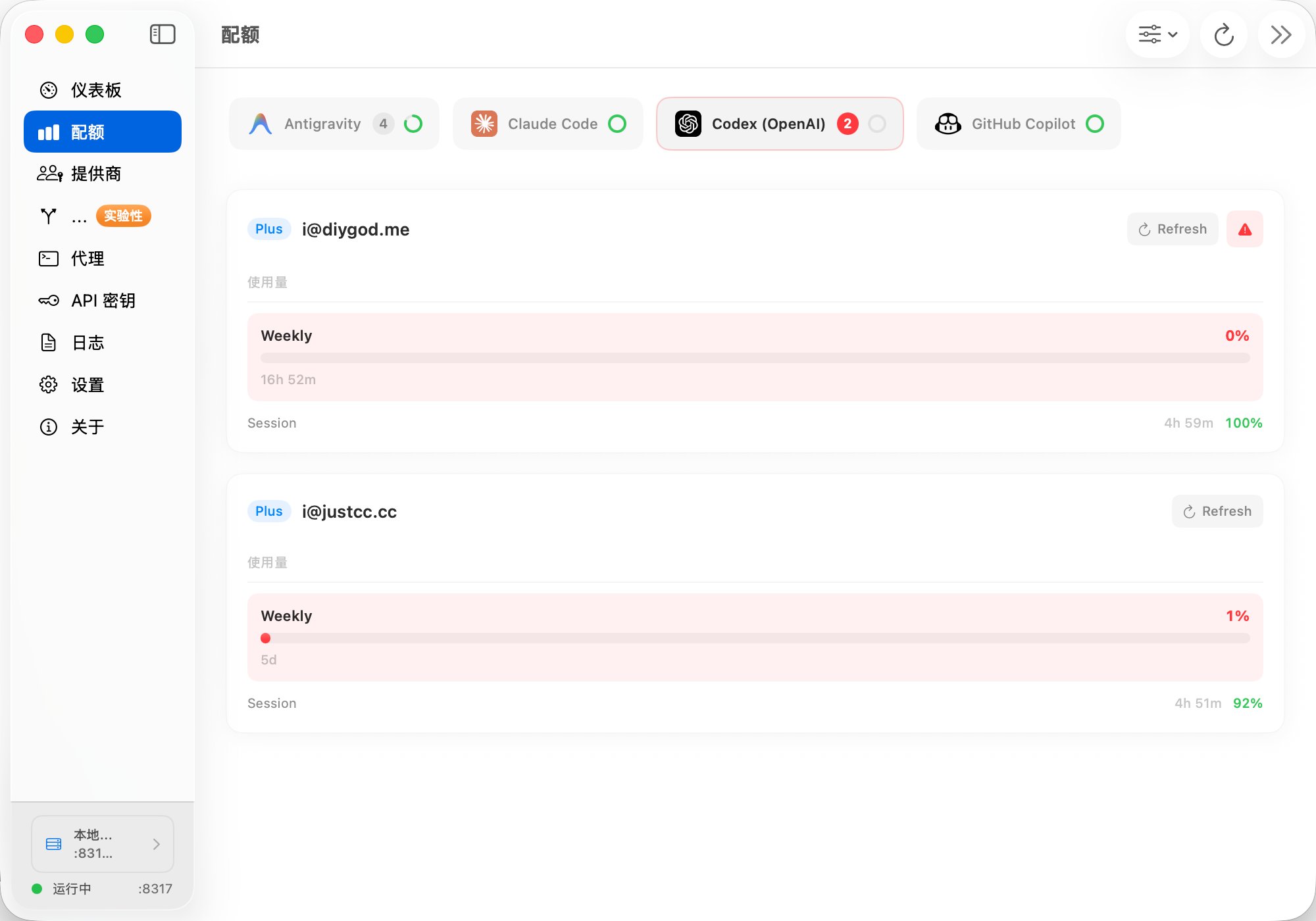
Task: Click the red warning icon for i@diygod.me
Action: [x=1244, y=230]
